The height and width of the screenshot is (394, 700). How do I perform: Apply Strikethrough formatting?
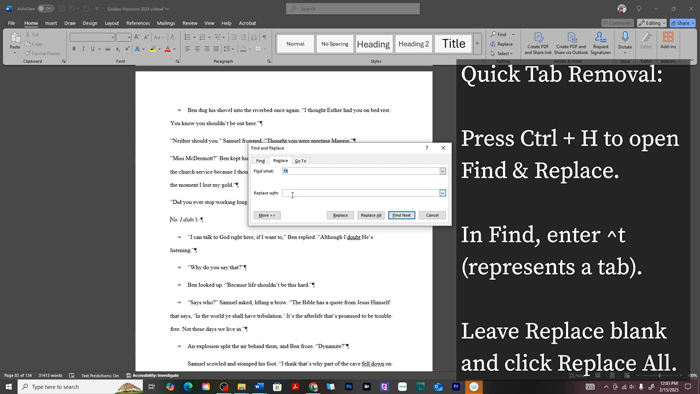click(108, 49)
